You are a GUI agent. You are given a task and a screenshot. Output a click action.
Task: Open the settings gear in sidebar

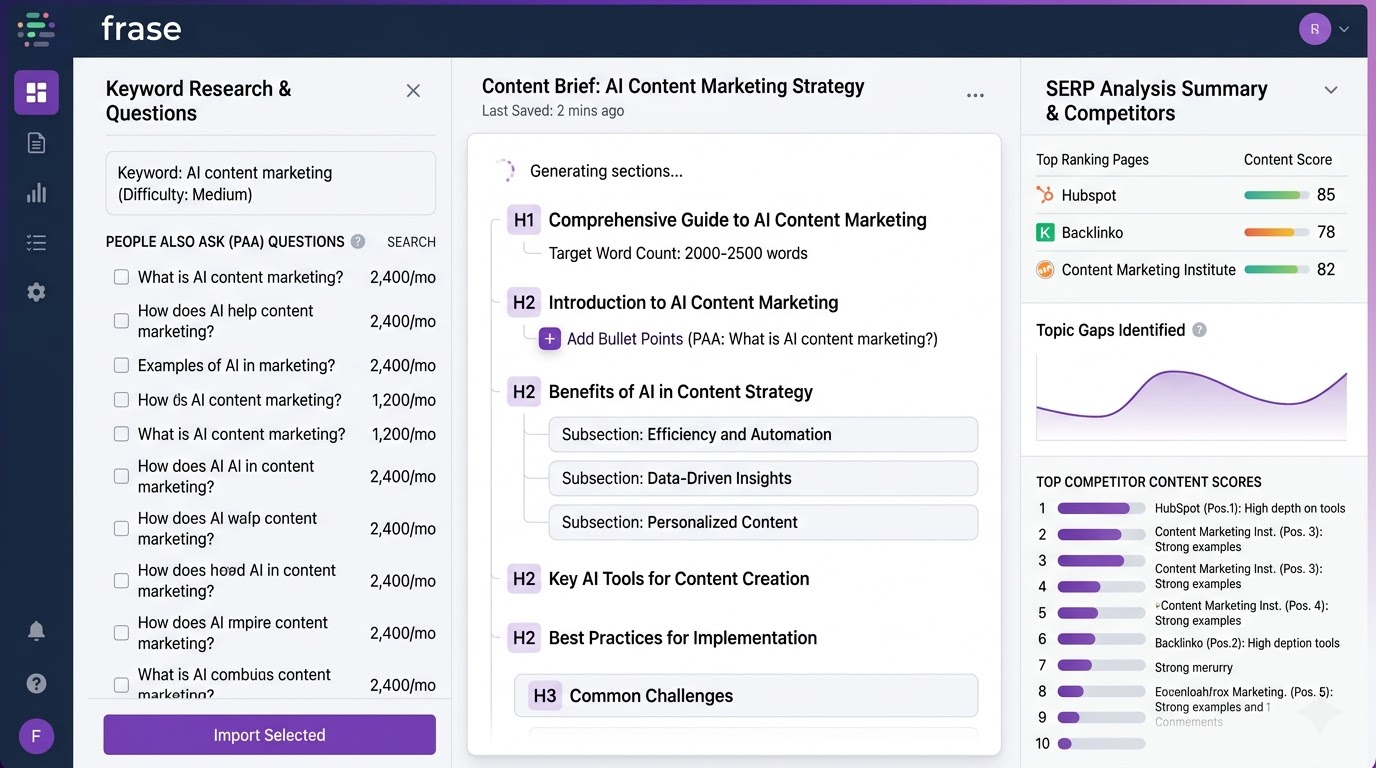tap(36, 292)
